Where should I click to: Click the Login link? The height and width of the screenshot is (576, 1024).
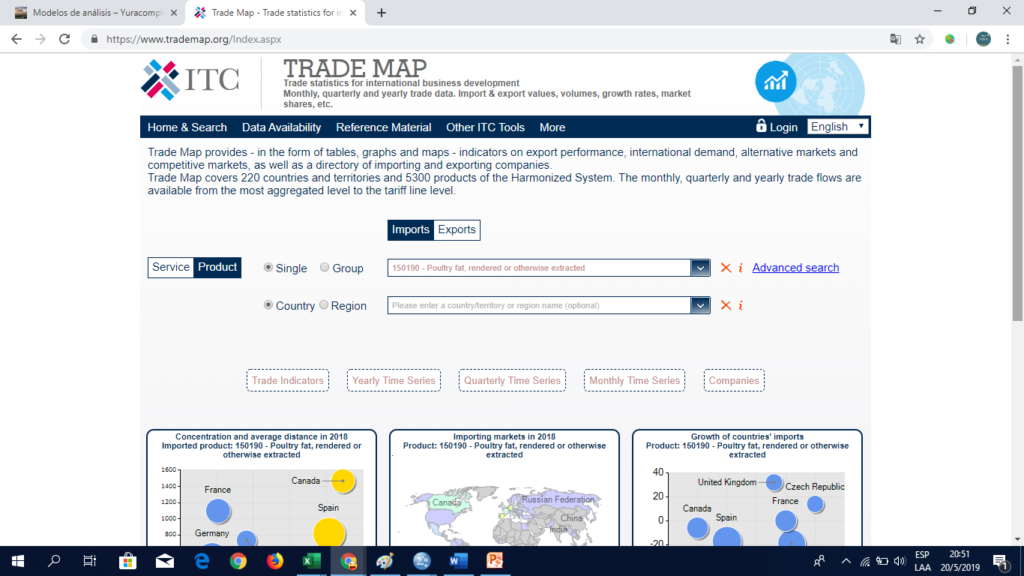783,127
